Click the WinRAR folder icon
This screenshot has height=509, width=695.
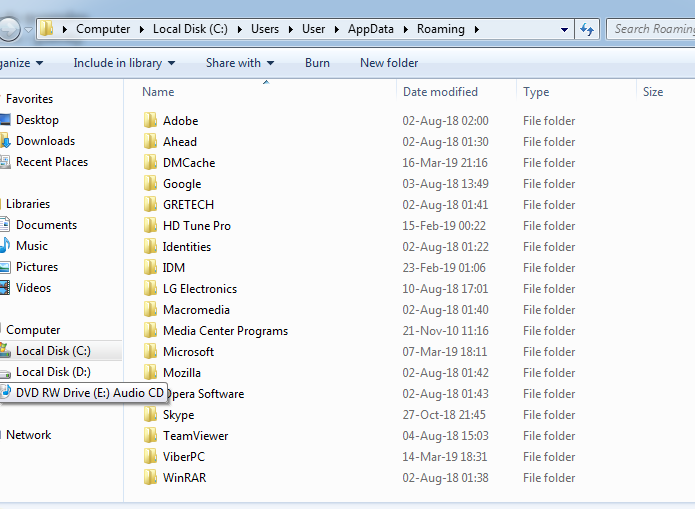tap(150, 477)
